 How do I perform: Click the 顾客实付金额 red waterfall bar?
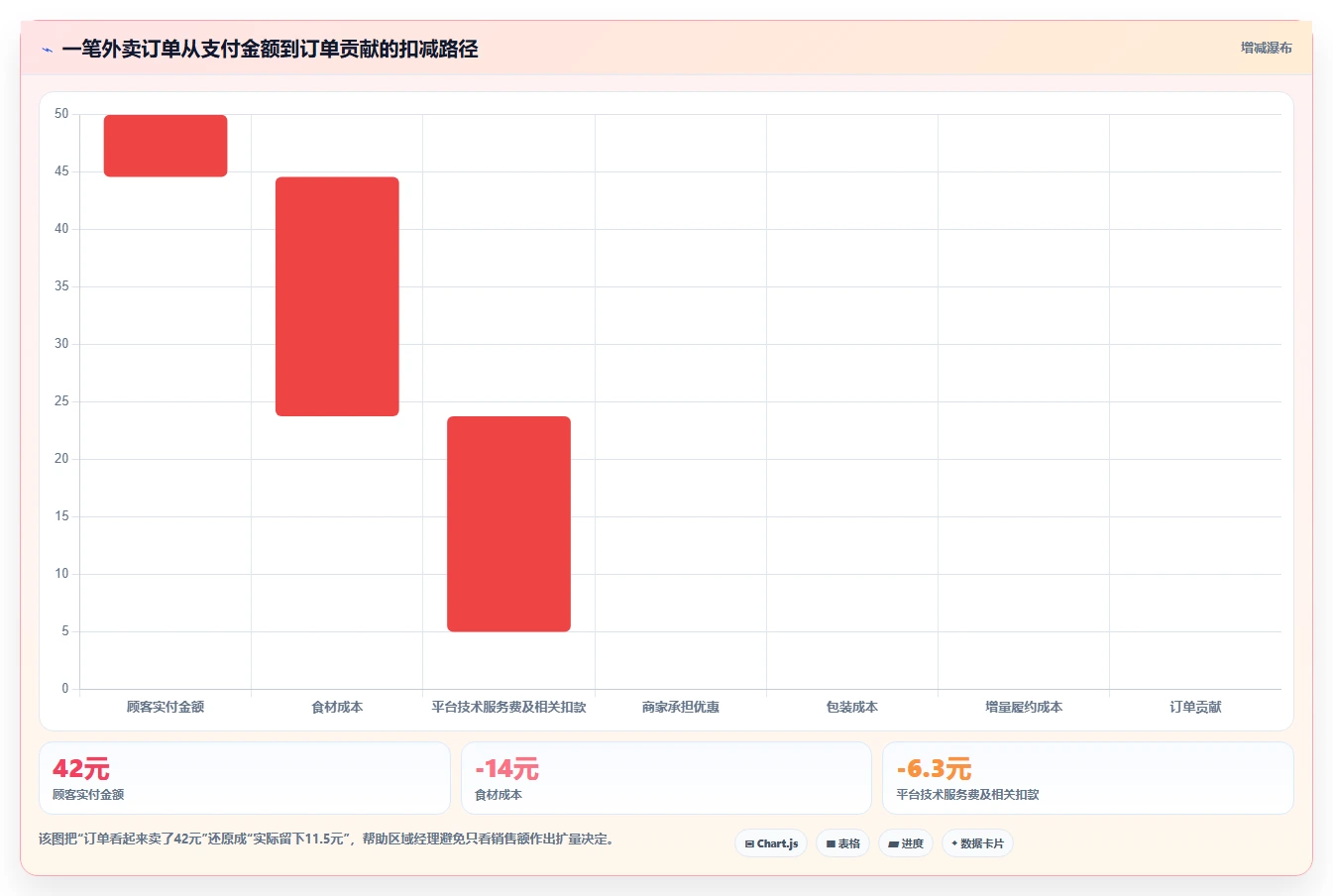(166, 146)
